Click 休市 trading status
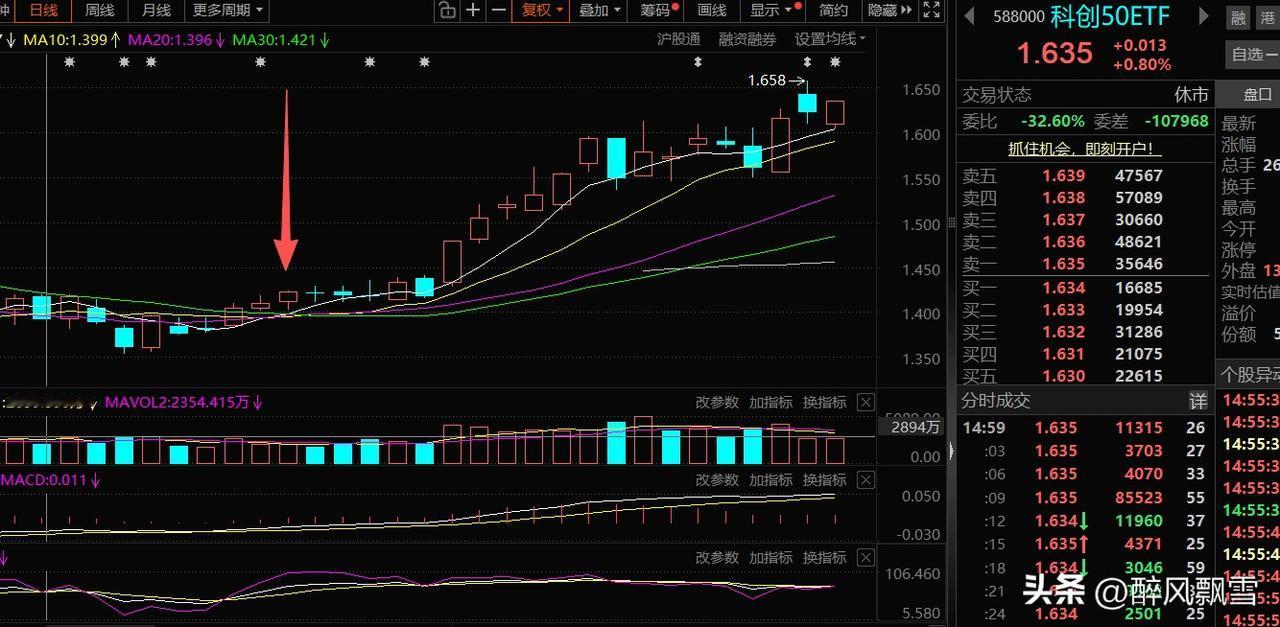The height and width of the screenshot is (627, 1280). coord(1191,95)
